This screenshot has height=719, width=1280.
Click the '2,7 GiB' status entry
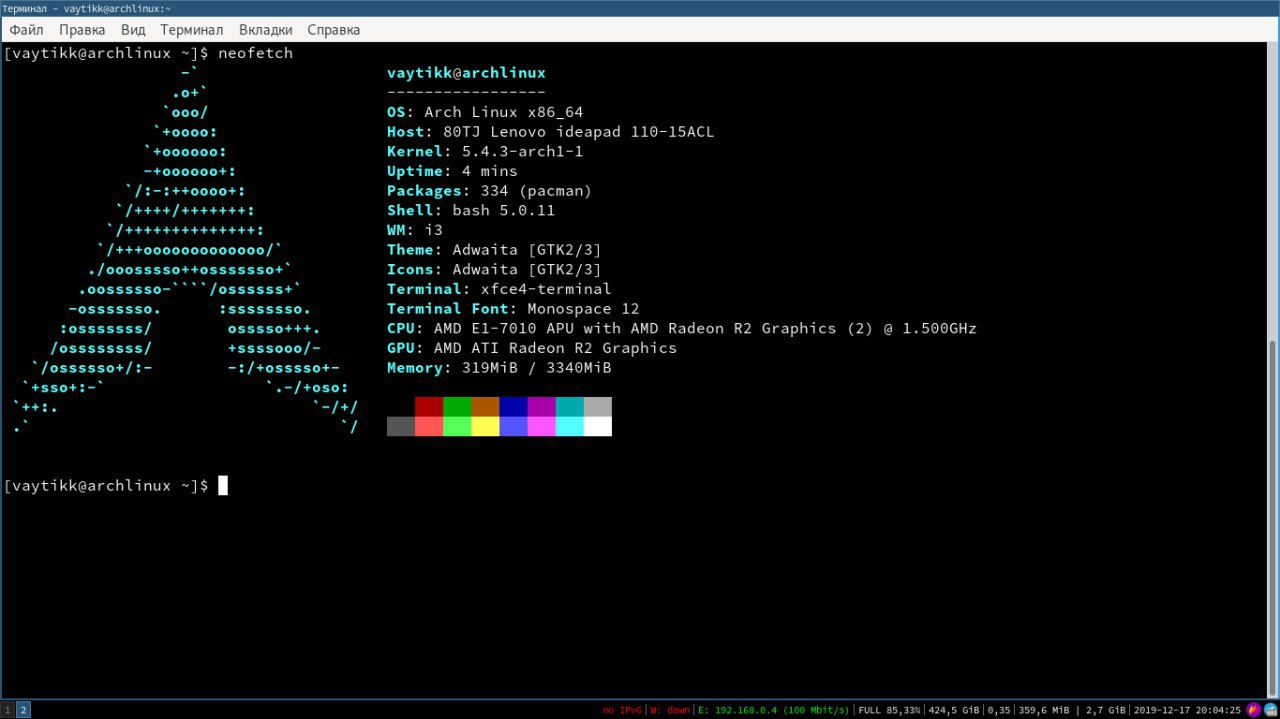(1105, 710)
